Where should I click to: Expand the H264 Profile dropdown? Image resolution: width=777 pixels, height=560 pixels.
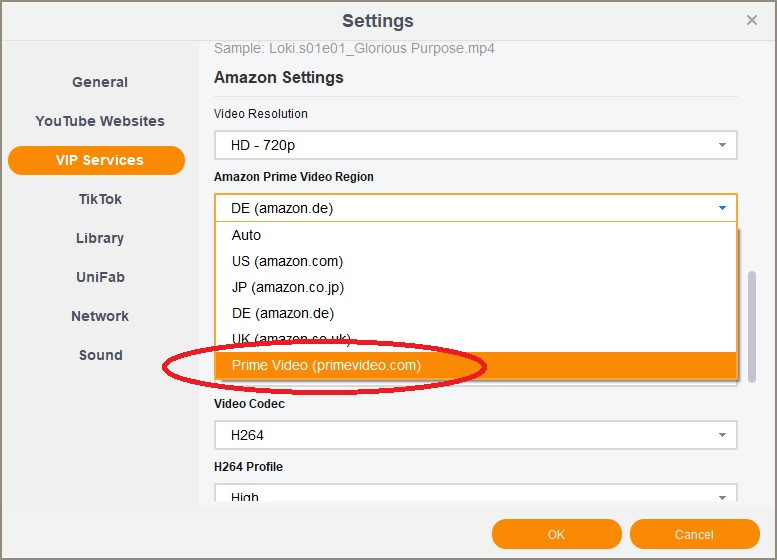pos(475,495)
